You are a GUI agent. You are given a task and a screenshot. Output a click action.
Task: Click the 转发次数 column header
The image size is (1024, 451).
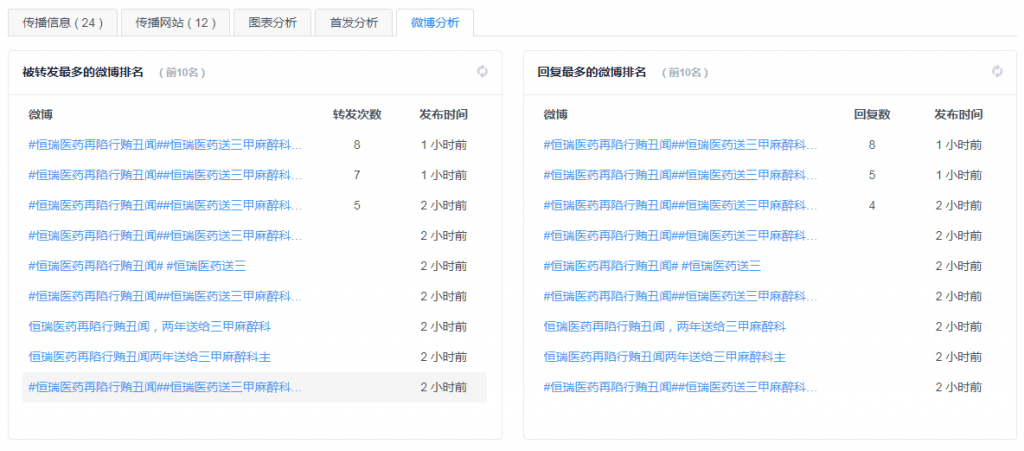coord(357,115)
